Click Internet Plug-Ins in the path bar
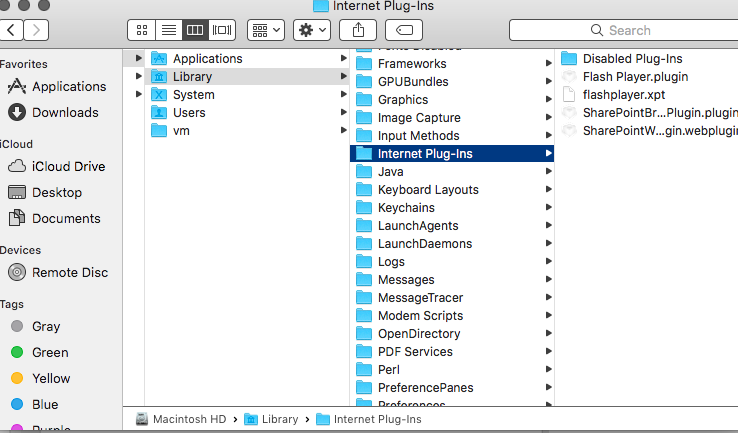Image resolution: width=738 pixels, height=433 pixels. pyautogui.click(x=369, y=419)
